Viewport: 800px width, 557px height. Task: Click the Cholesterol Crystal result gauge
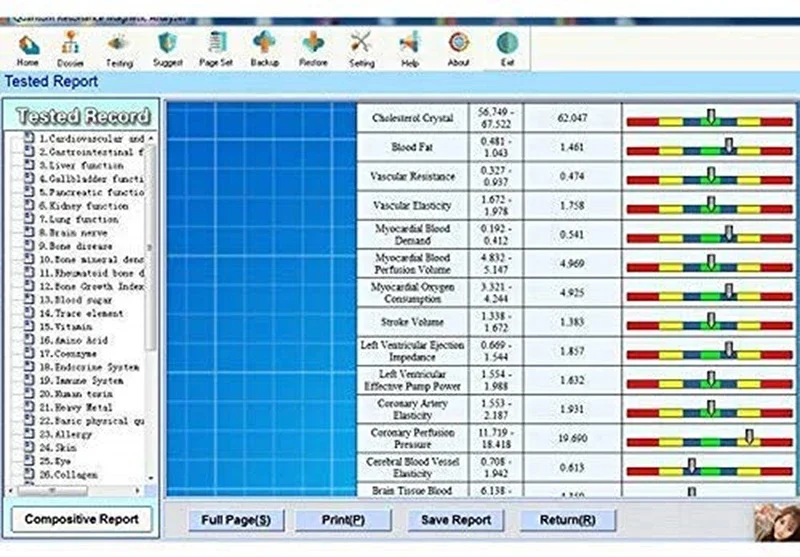709,118
